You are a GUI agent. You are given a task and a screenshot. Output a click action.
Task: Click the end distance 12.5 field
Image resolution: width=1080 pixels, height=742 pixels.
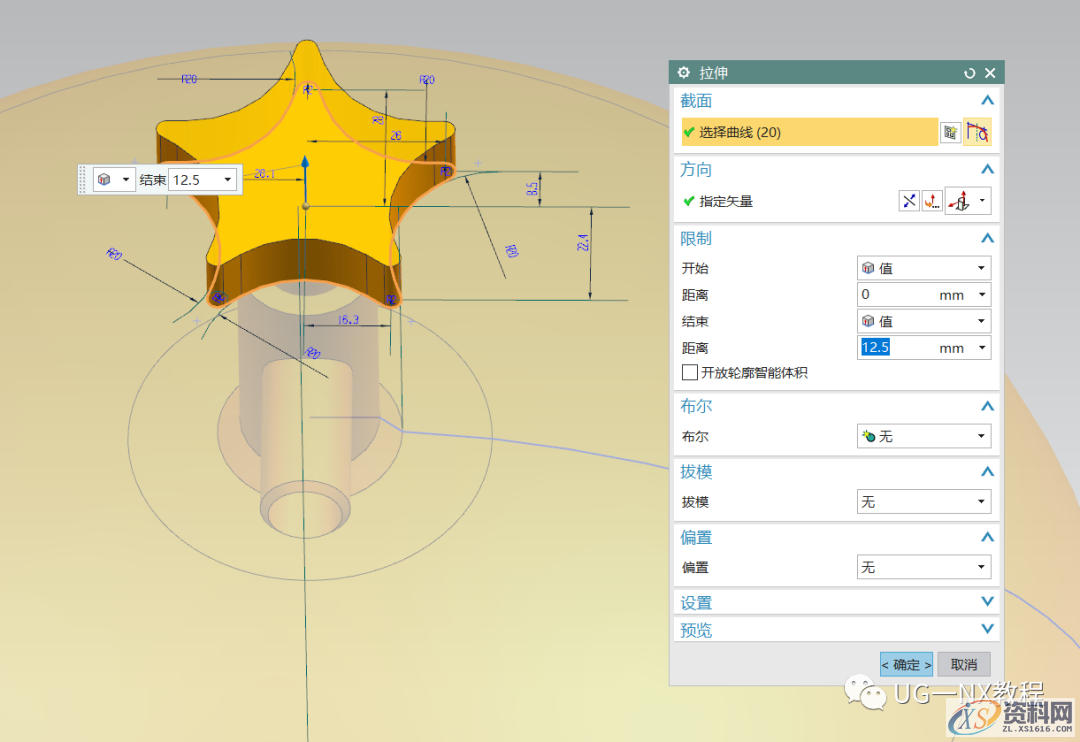896,348
